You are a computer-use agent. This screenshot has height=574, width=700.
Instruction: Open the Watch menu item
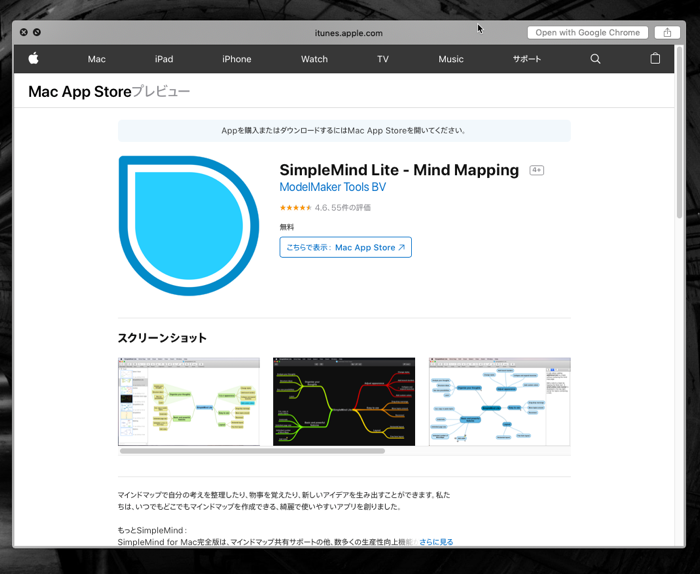click(314, 59)
